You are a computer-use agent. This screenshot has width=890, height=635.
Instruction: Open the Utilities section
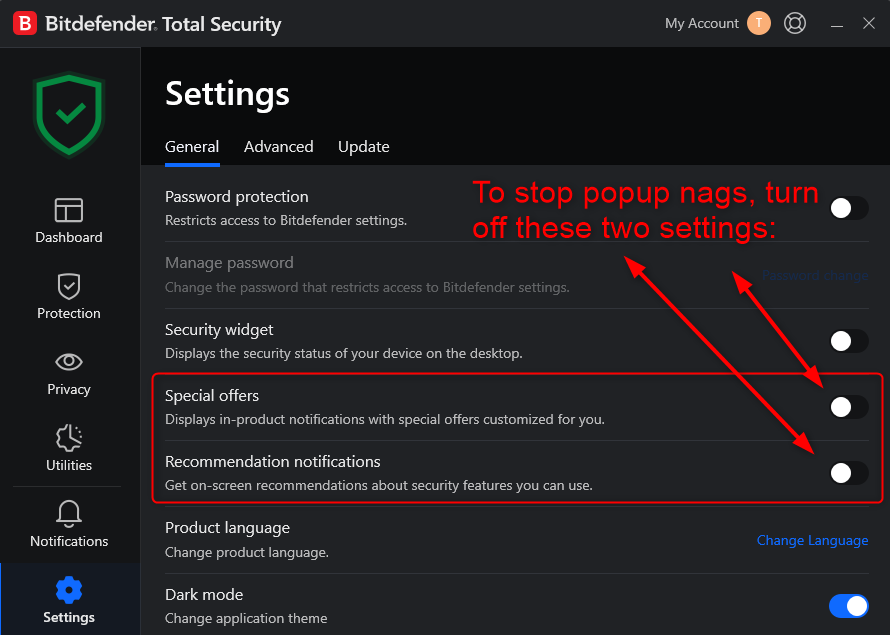click(x=69, y=449)
